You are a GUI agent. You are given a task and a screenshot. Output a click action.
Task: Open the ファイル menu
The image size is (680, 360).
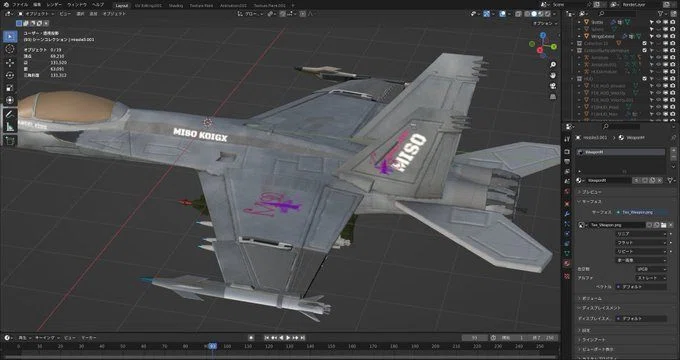pyautogui.click(x=20, y=5)
